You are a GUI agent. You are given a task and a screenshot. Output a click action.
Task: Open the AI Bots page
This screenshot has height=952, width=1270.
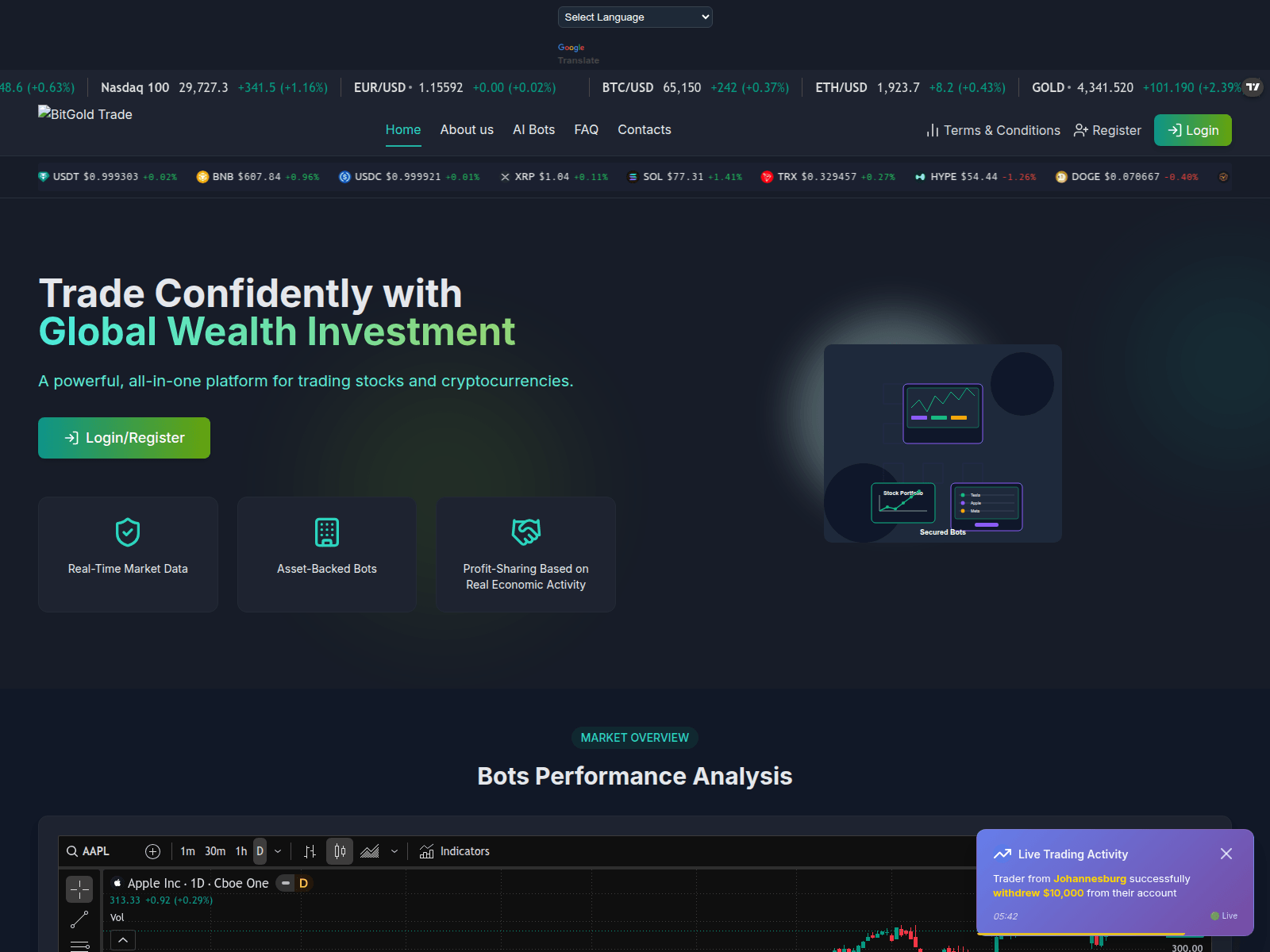[533, 130]
